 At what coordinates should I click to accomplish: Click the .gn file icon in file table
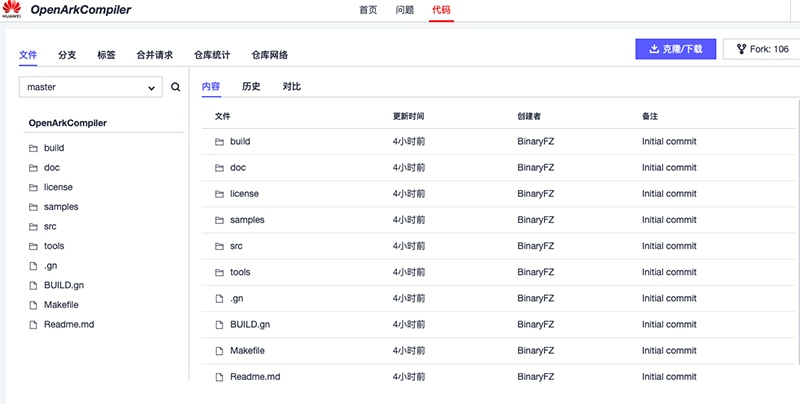[219, 298]
